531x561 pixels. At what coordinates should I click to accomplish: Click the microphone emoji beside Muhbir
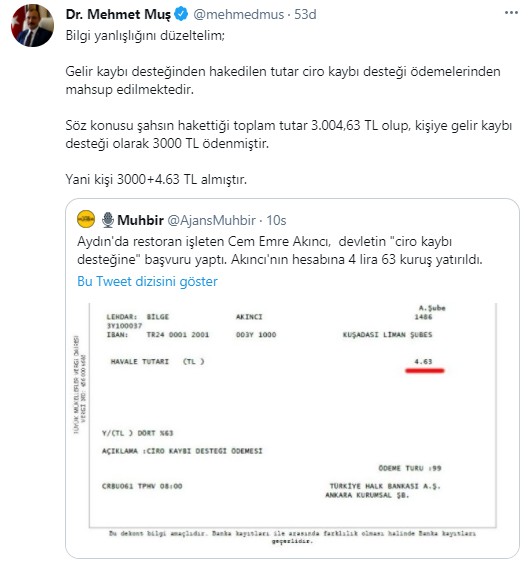tap(108, 220)
